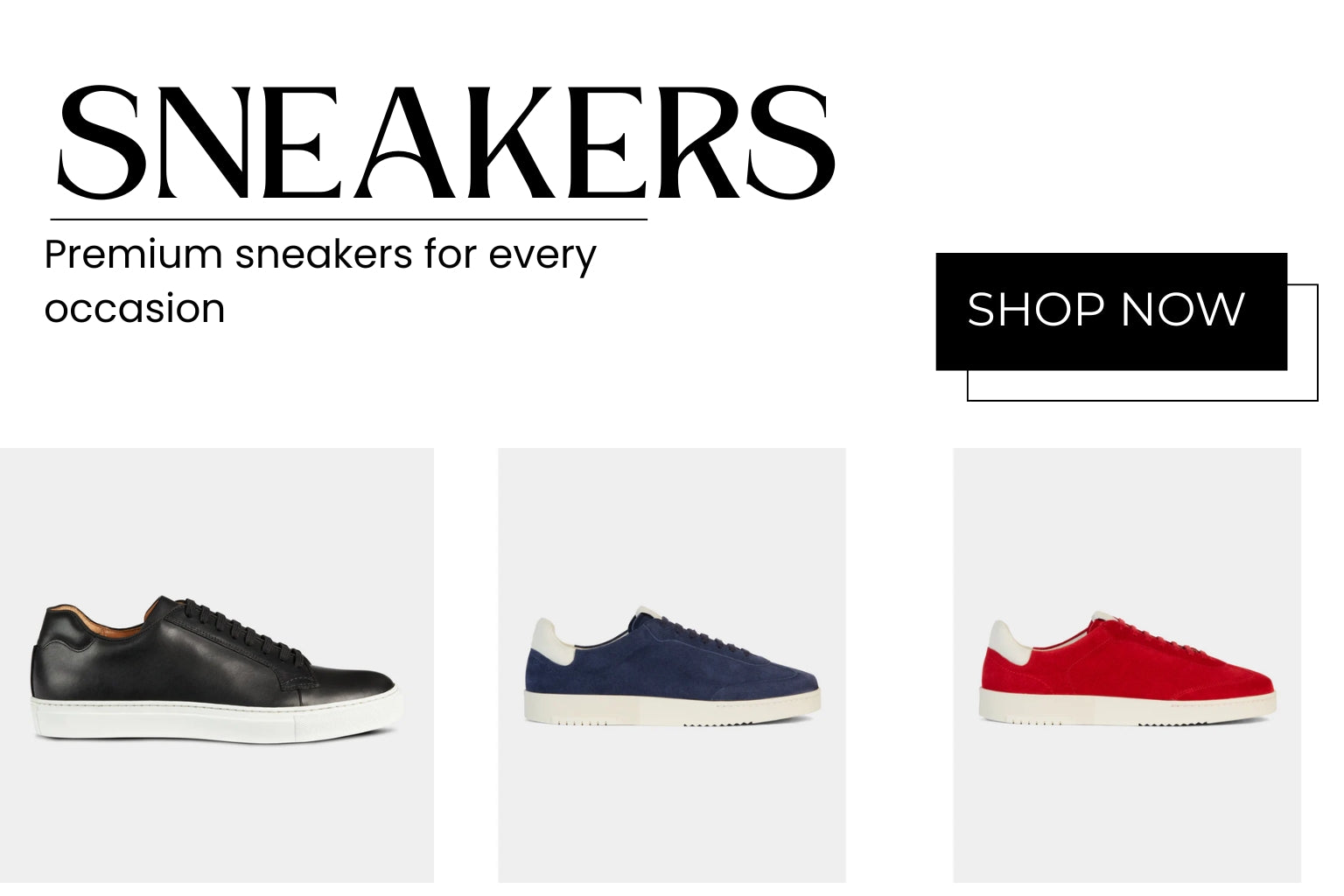Click the cream sole of the navy sneaker
Image resolution: width=1344 pixels, height=896 pixels.
672,707
